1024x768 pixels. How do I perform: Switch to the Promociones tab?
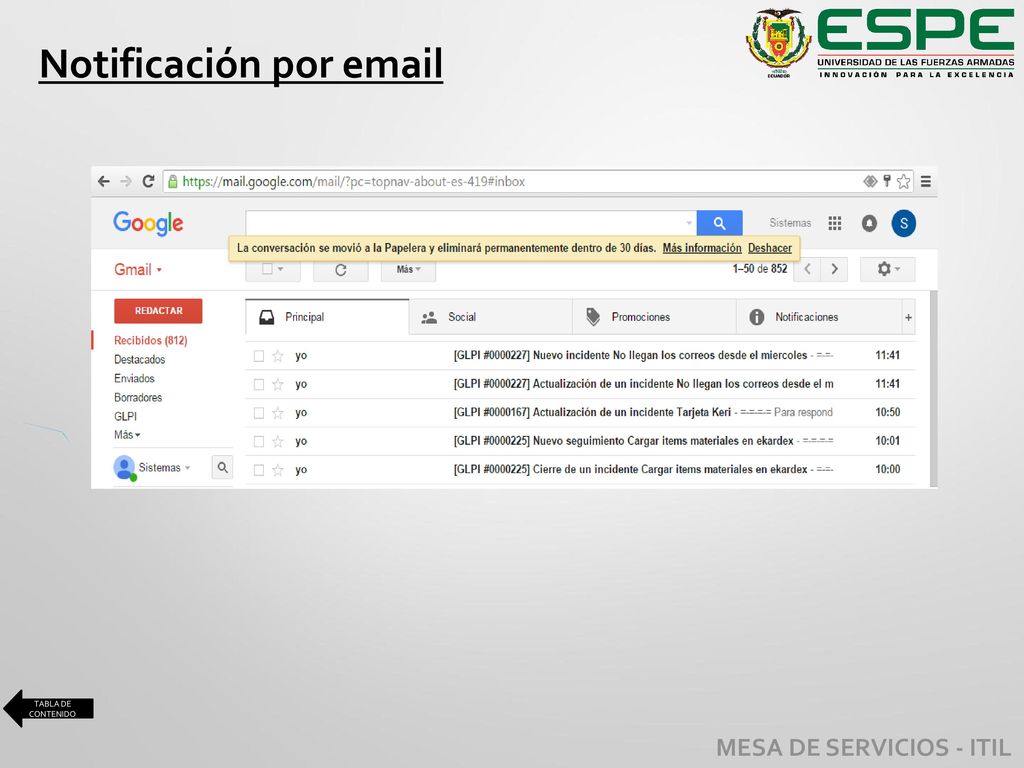pyautogui.click(x=654, y=317)
